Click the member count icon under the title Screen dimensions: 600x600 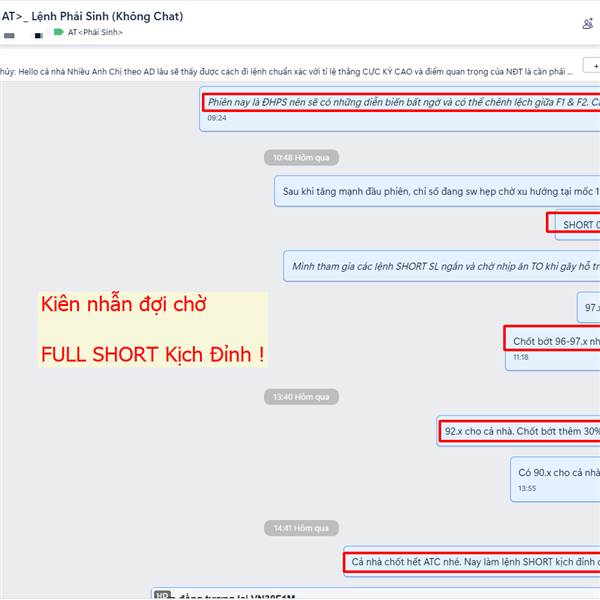39,36
